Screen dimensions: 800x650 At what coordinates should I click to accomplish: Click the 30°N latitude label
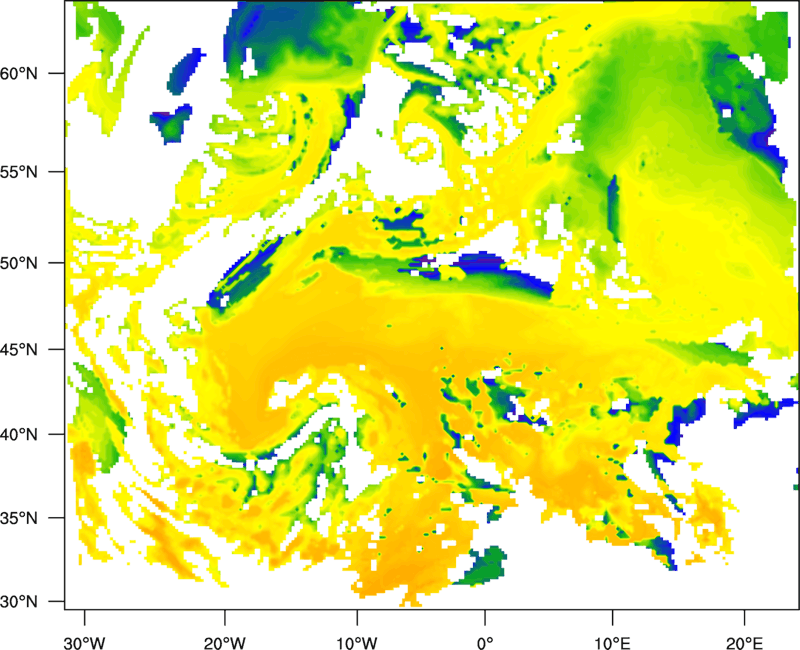[19, 602]
